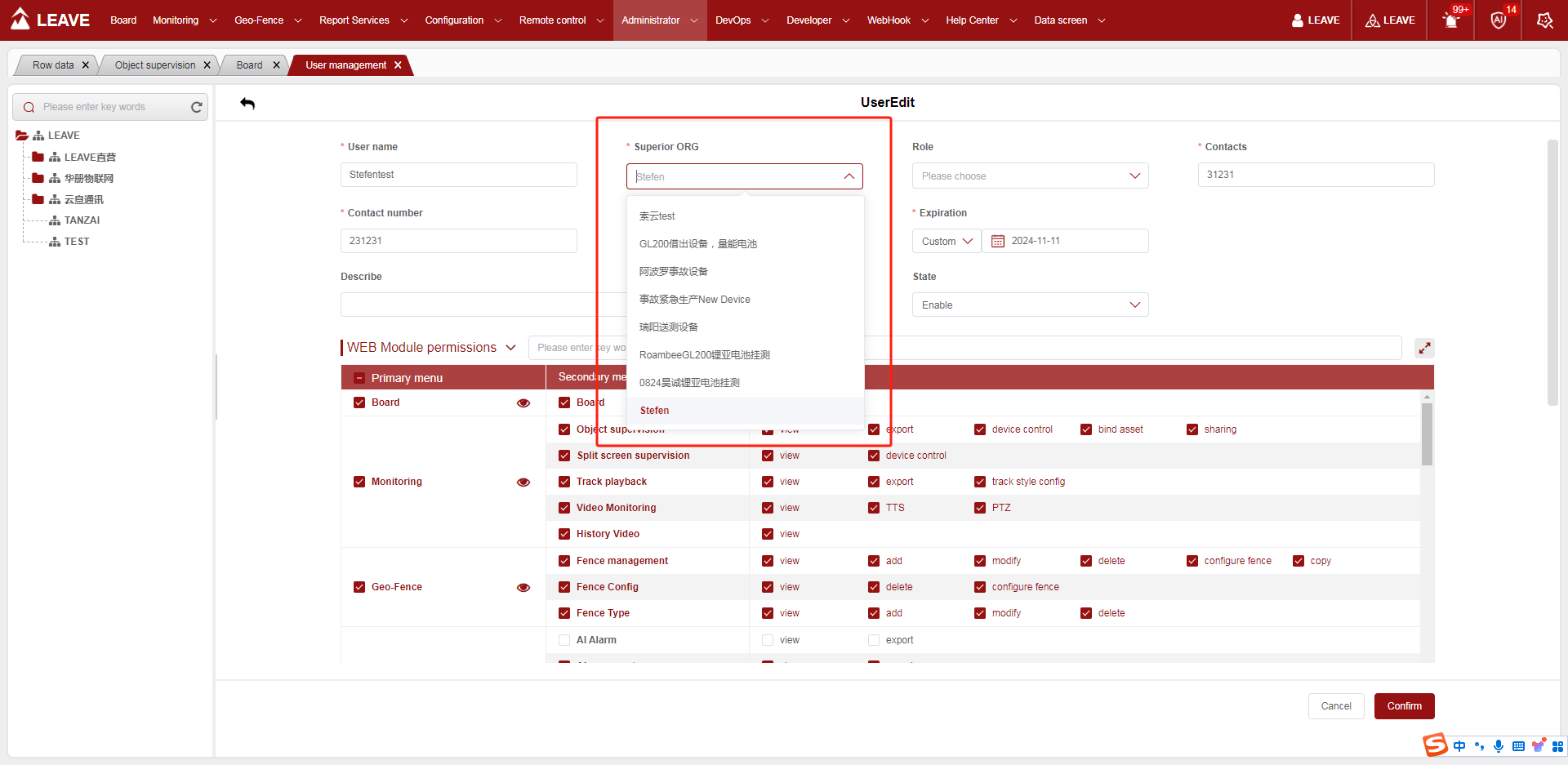The width and height of the screenshot is (1568, 765).
Task: Click the settings badge icon at top right
Action: coord(1544,20)
